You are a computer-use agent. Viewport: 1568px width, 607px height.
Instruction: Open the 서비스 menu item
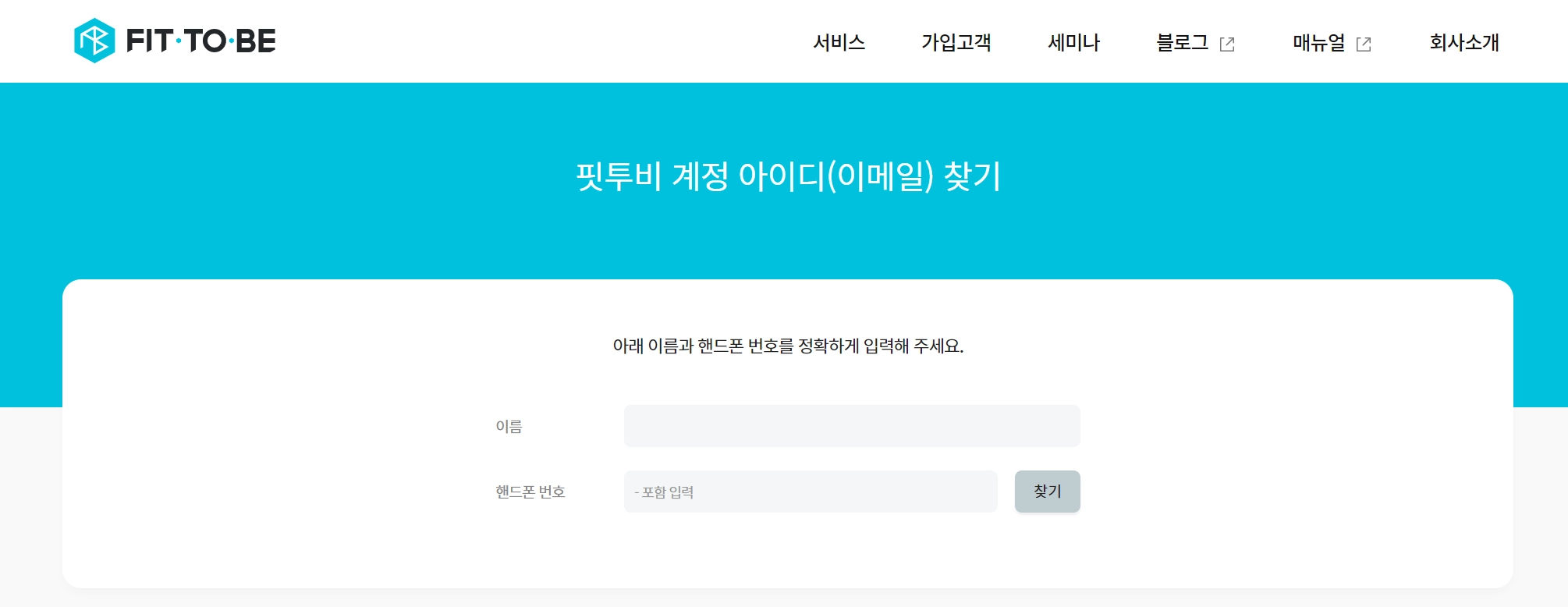(x=839, y=42)
